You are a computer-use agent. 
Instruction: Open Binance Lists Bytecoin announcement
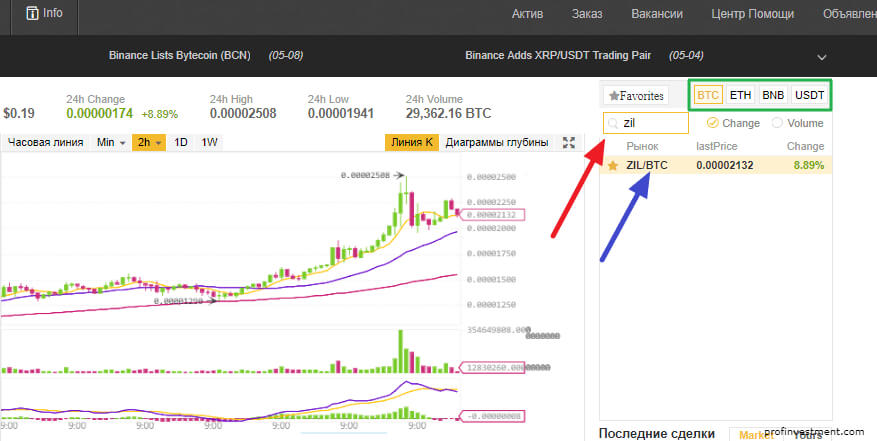pos(180,55)
